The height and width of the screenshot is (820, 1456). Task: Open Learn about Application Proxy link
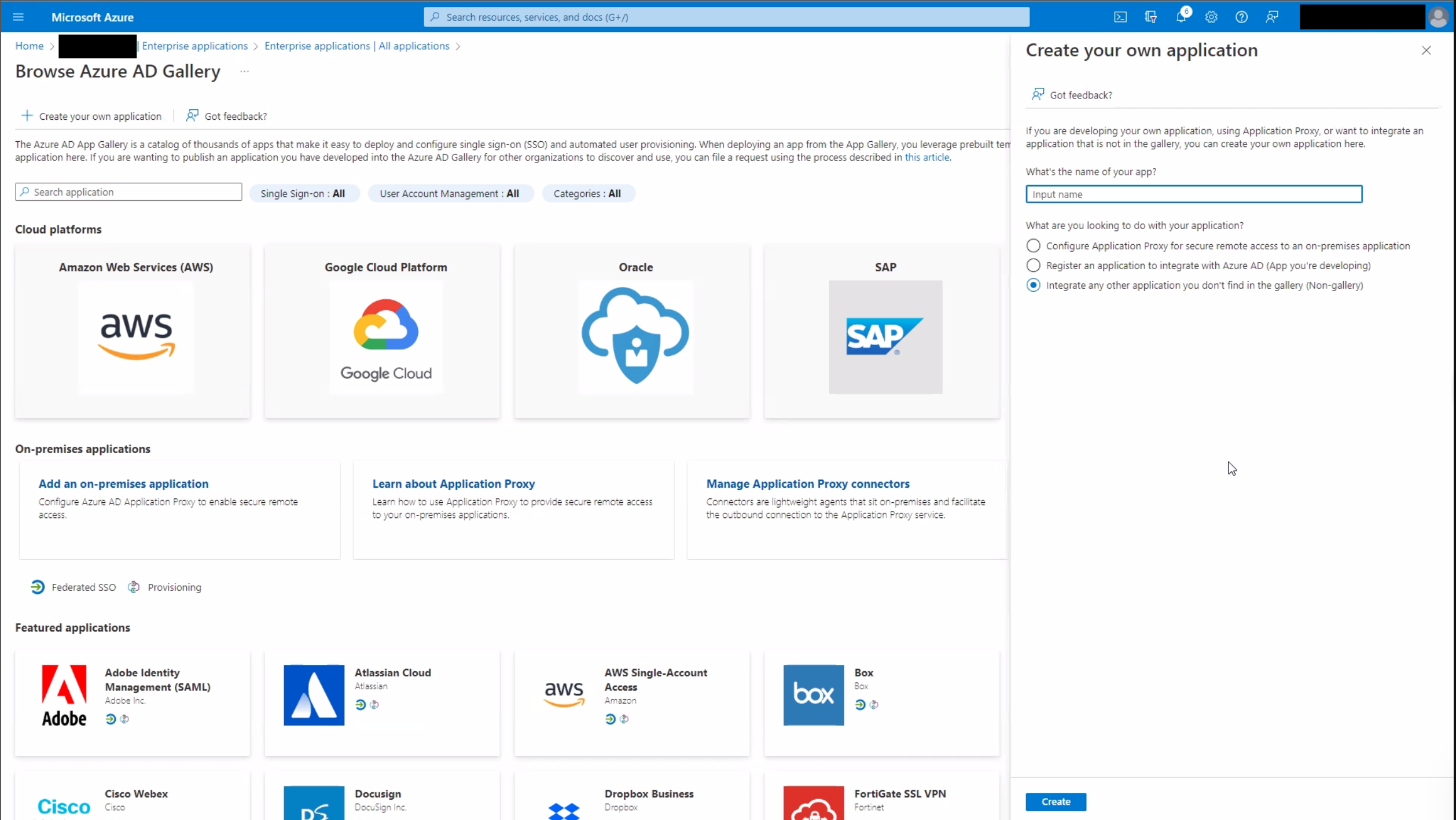pos(453,483)
